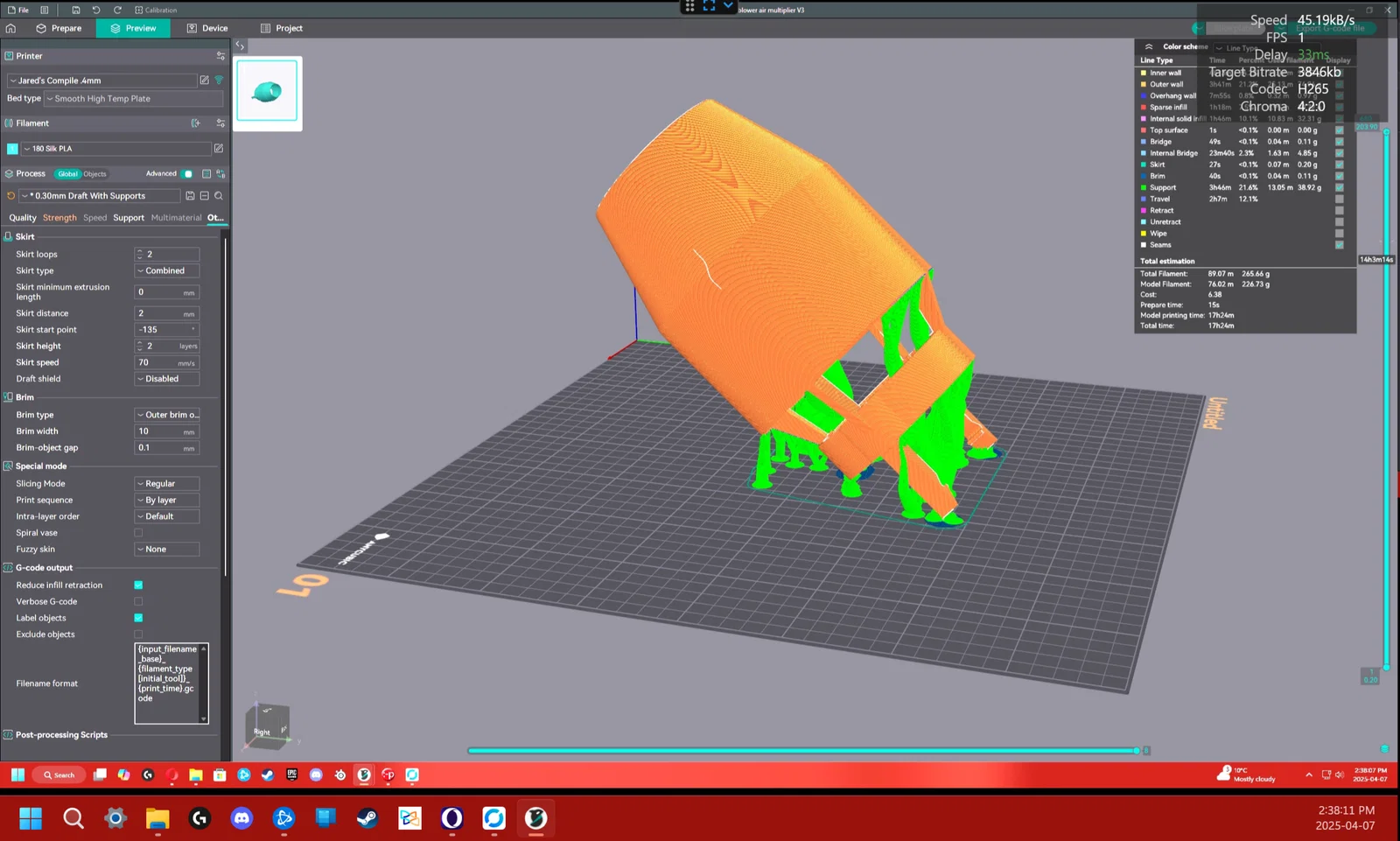Collapse the sidebar with the arrows icon
The image size is (1400, 841).
point(240,46)
